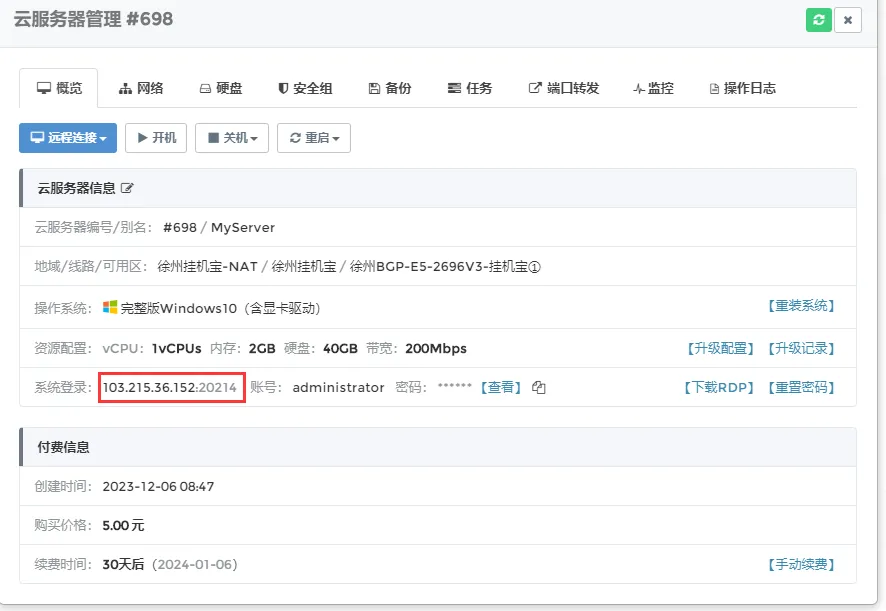
Task: Reveal the password via 查看 link
Action: point(501,387)
